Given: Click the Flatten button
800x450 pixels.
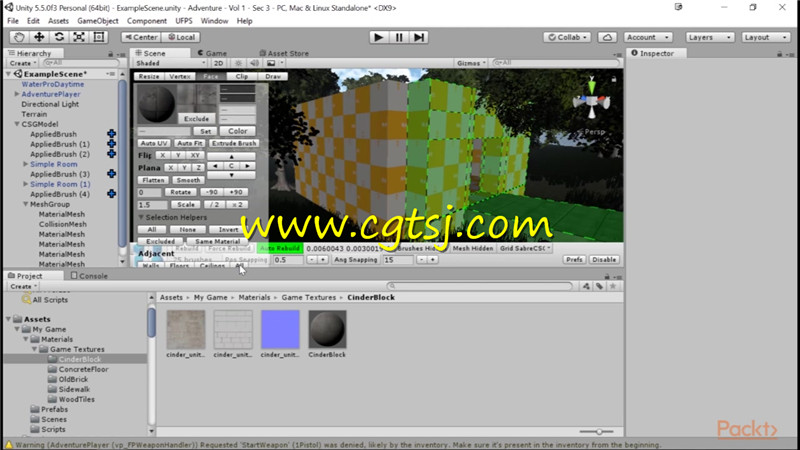Looking at the screenshot, I should coord(153,180).
